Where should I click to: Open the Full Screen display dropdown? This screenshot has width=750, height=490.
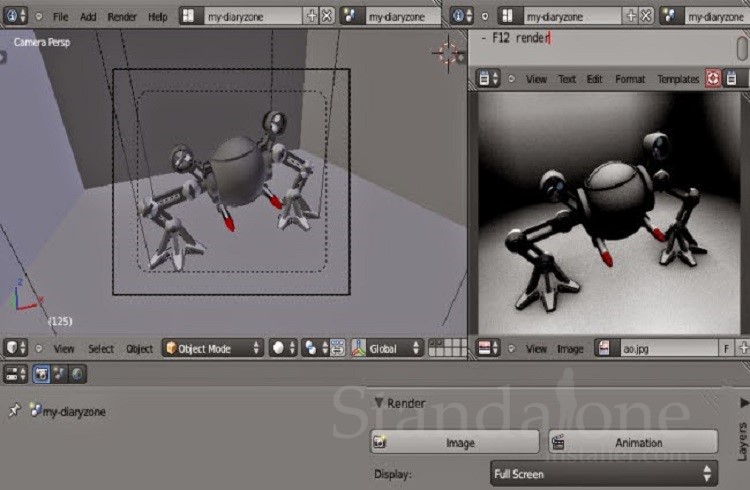tap(604, 474)
